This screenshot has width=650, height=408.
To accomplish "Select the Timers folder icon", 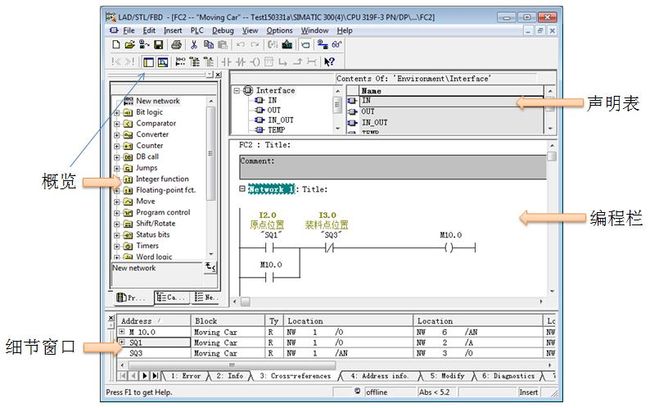I will 129,246.
